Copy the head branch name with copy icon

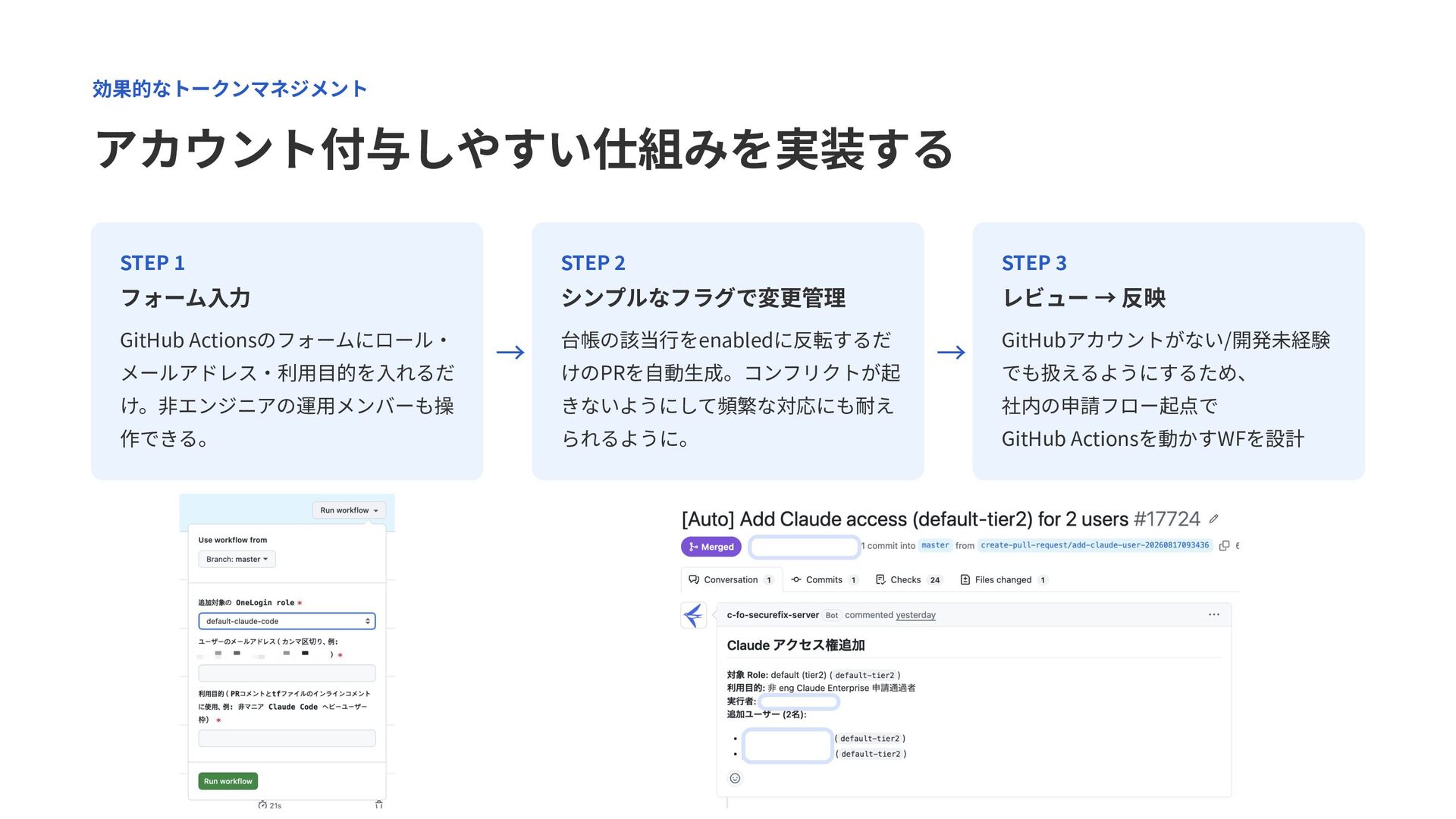pos(1224,546)
